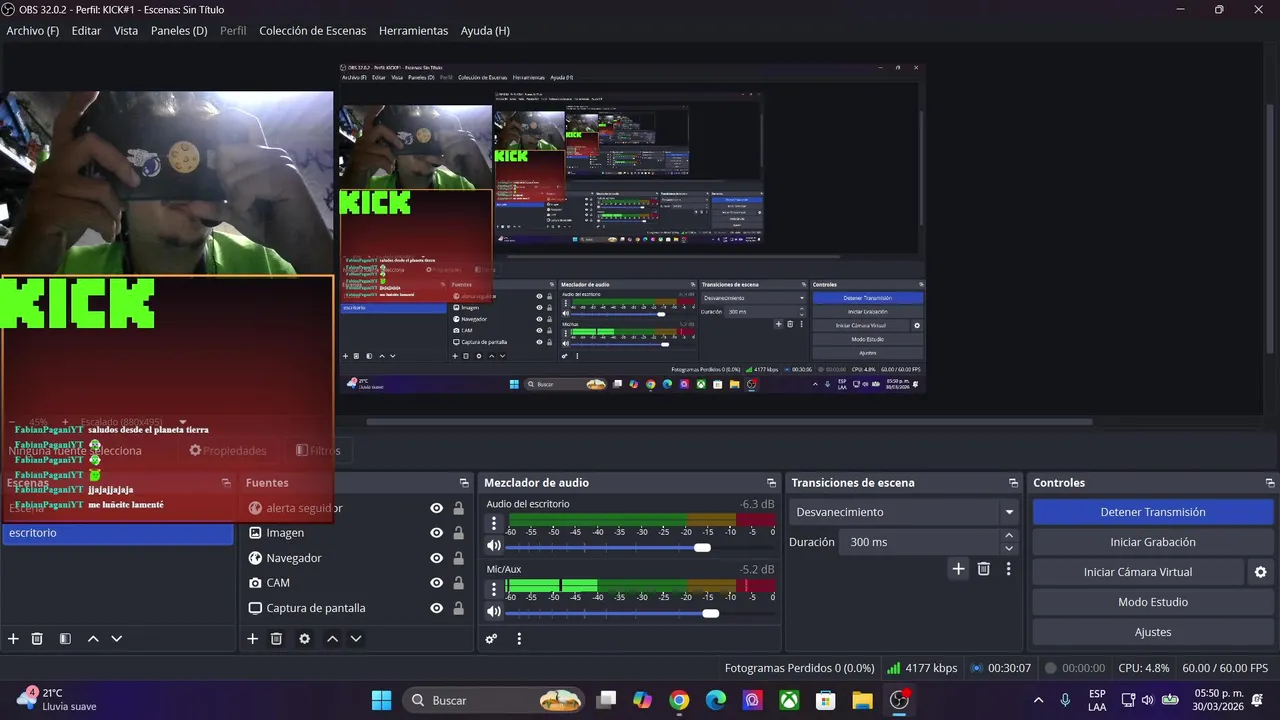1280x720 pixels.
Task: Hide the Captura de pantalla source
Action: coord(436,608)
